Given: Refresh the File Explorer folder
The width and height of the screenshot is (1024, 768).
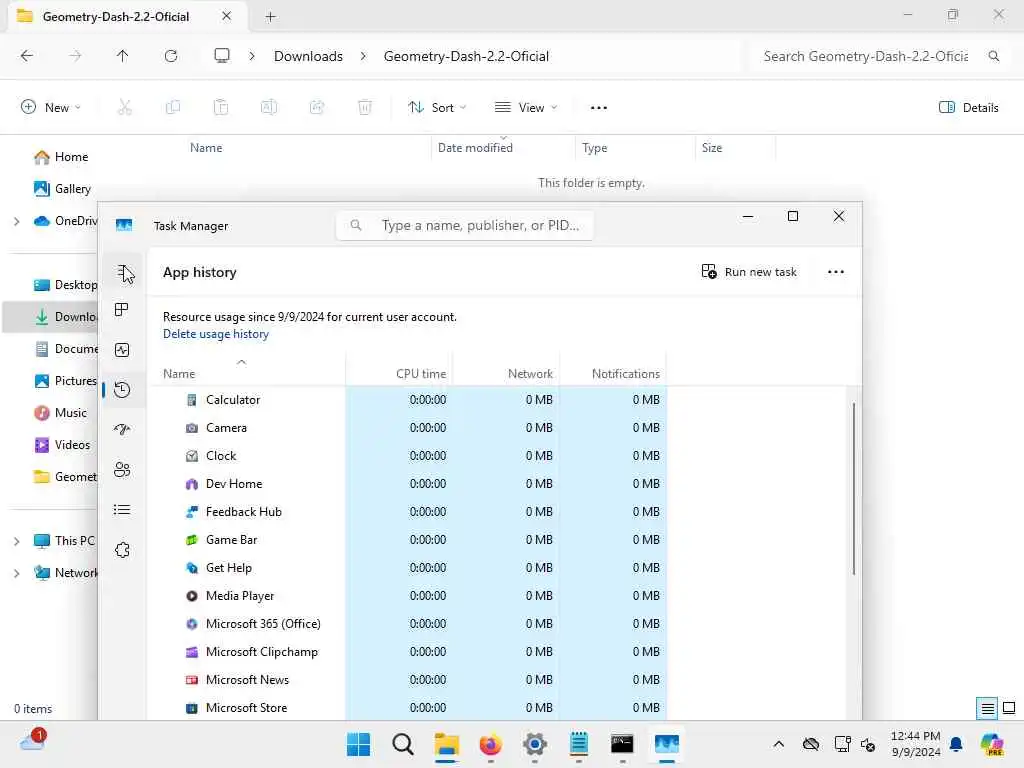Looking at the screenshot, I should (x=171, y=56).
